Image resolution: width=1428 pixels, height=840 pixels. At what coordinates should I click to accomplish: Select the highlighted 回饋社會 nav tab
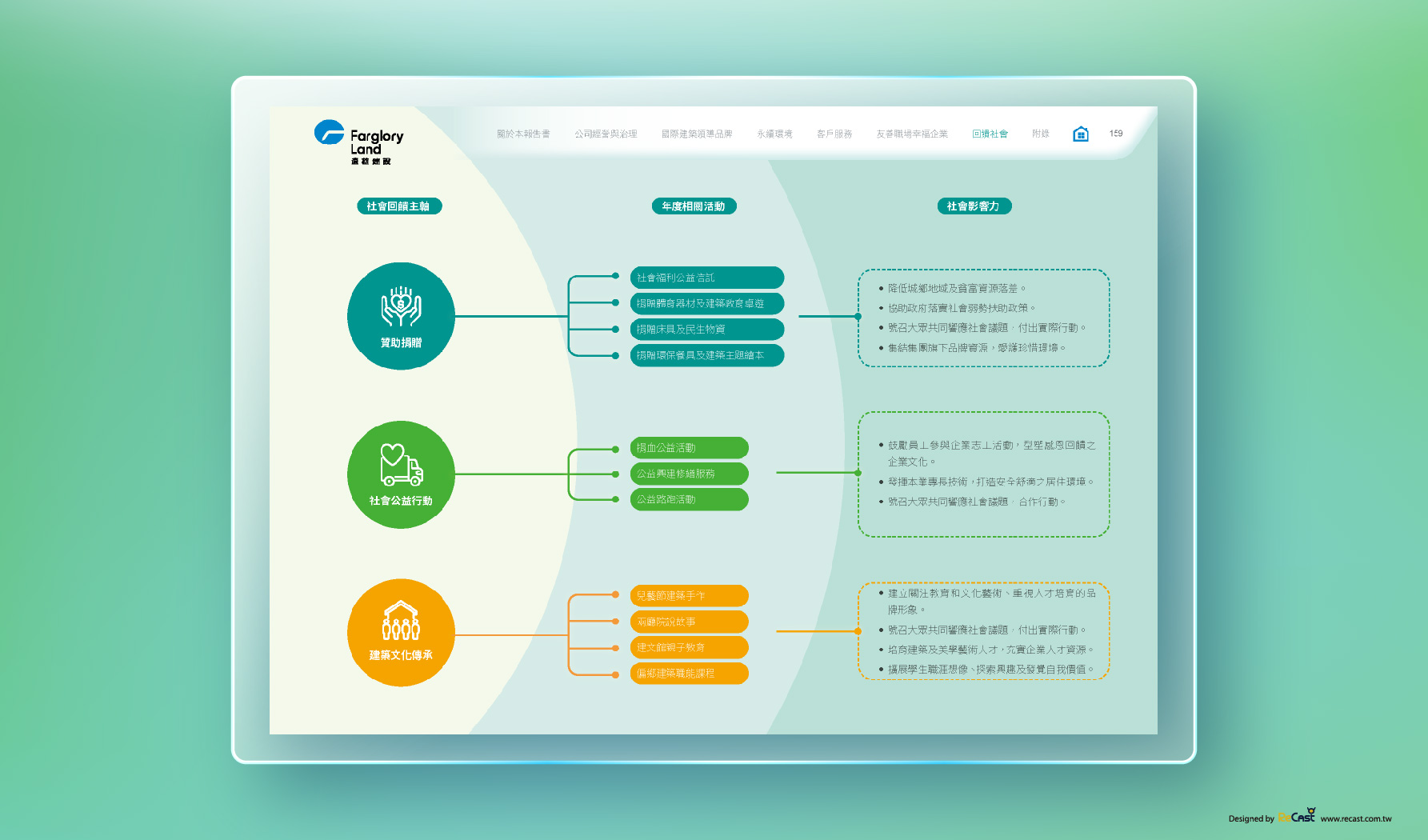990,134
